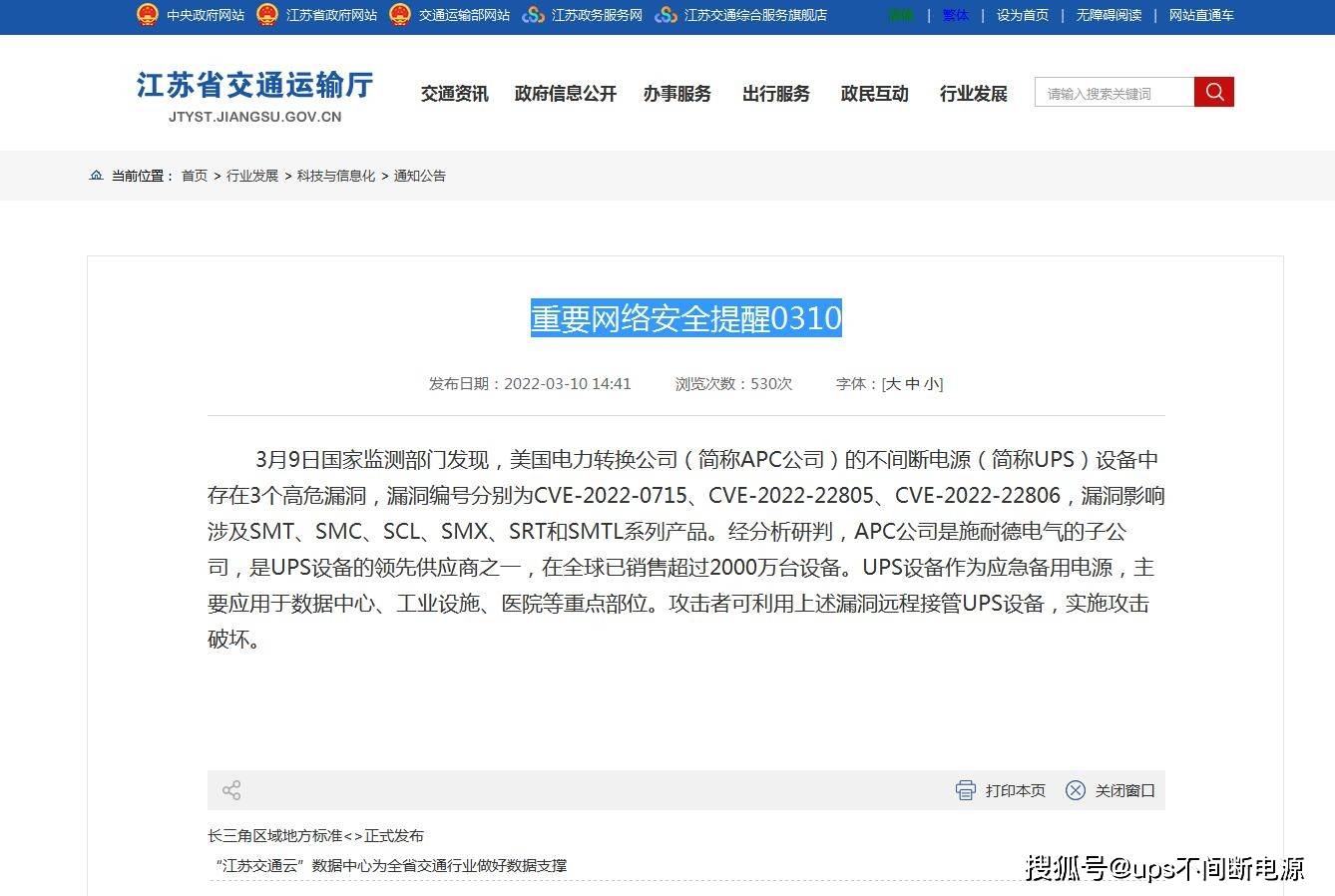
Task: Click the printer icon next to 打印本页
Action: click(x=965, y=789)
